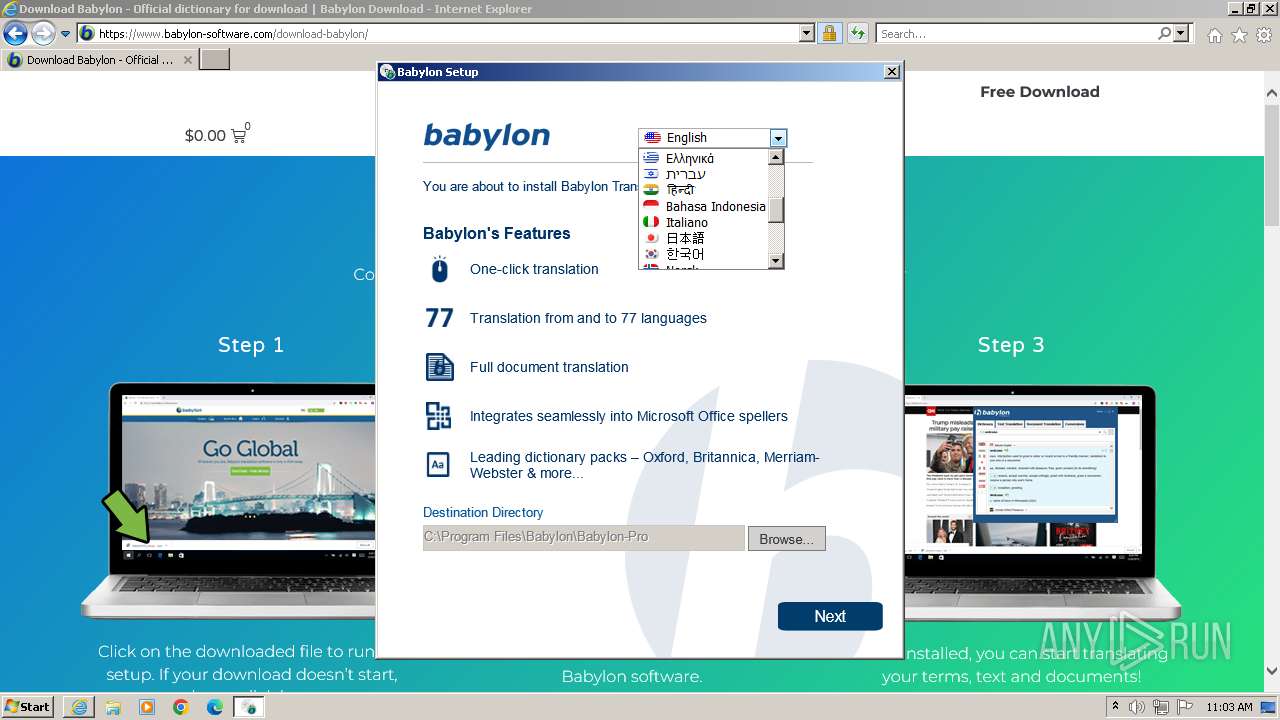
Task: Click the Microsoft Office spellers integration icon
Action: pos(439,416)
